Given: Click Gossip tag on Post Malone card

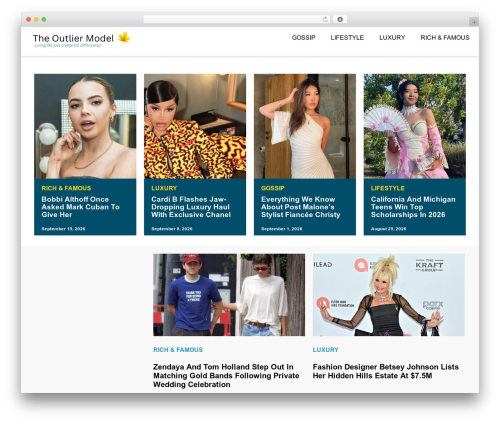Looking at the screenshot, I should tap(273, 188).
